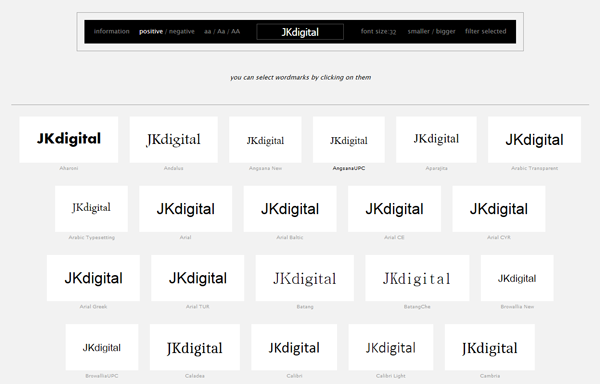Select the Arial Greek wordmark card
600x384 pixels.
click(93, 278)
